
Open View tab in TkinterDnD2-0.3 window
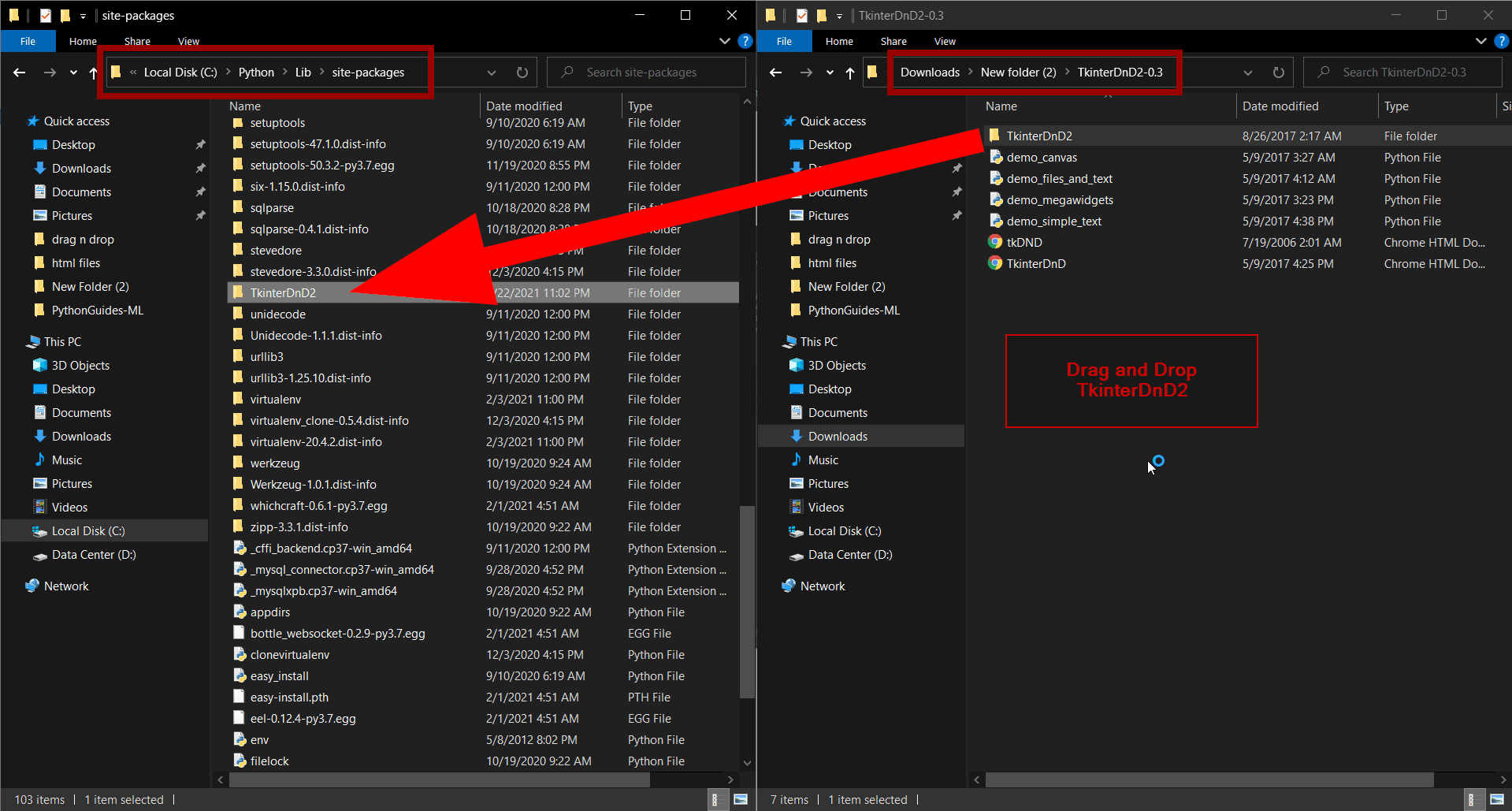945,41
